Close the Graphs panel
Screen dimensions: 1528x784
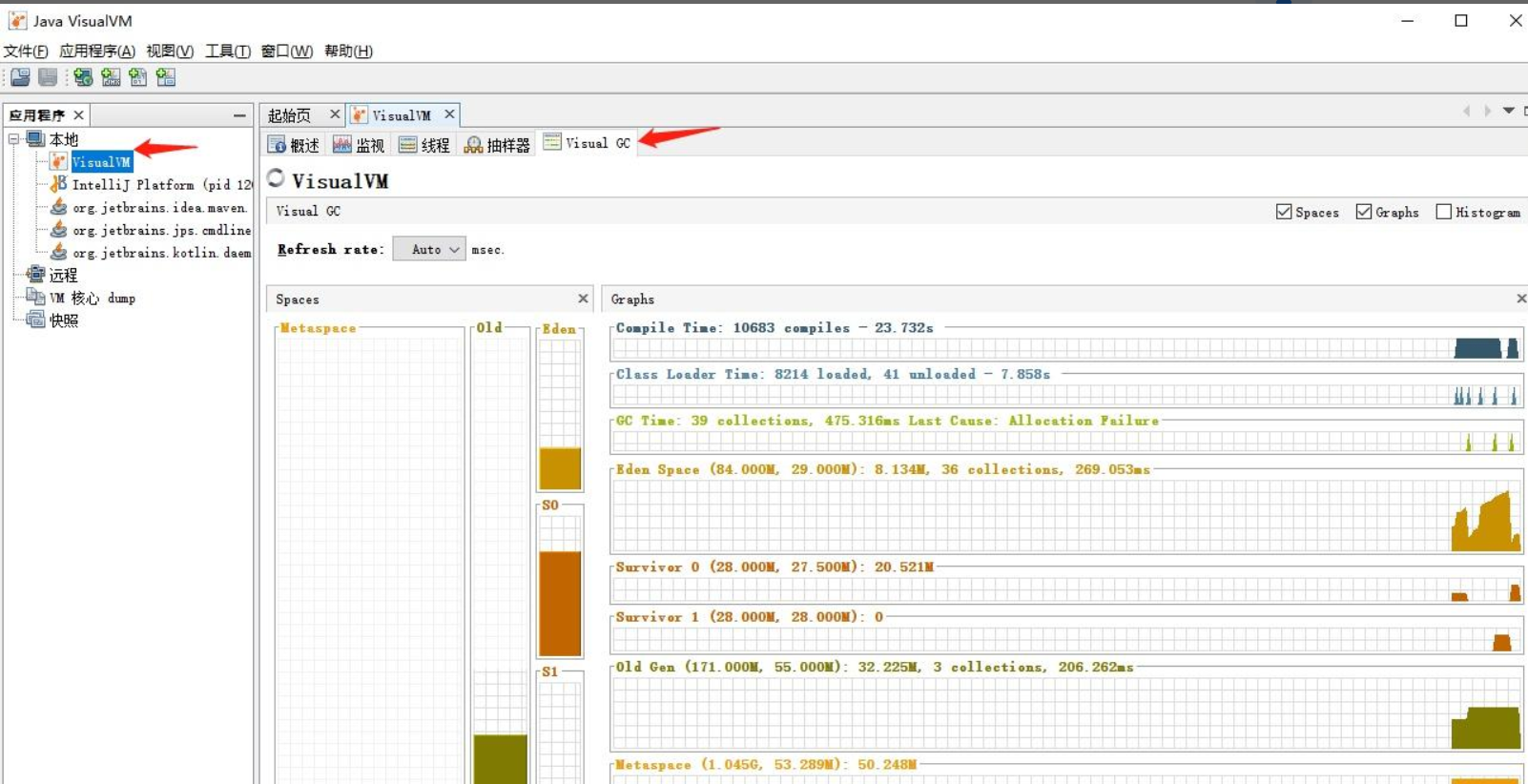click(1521, 299)
